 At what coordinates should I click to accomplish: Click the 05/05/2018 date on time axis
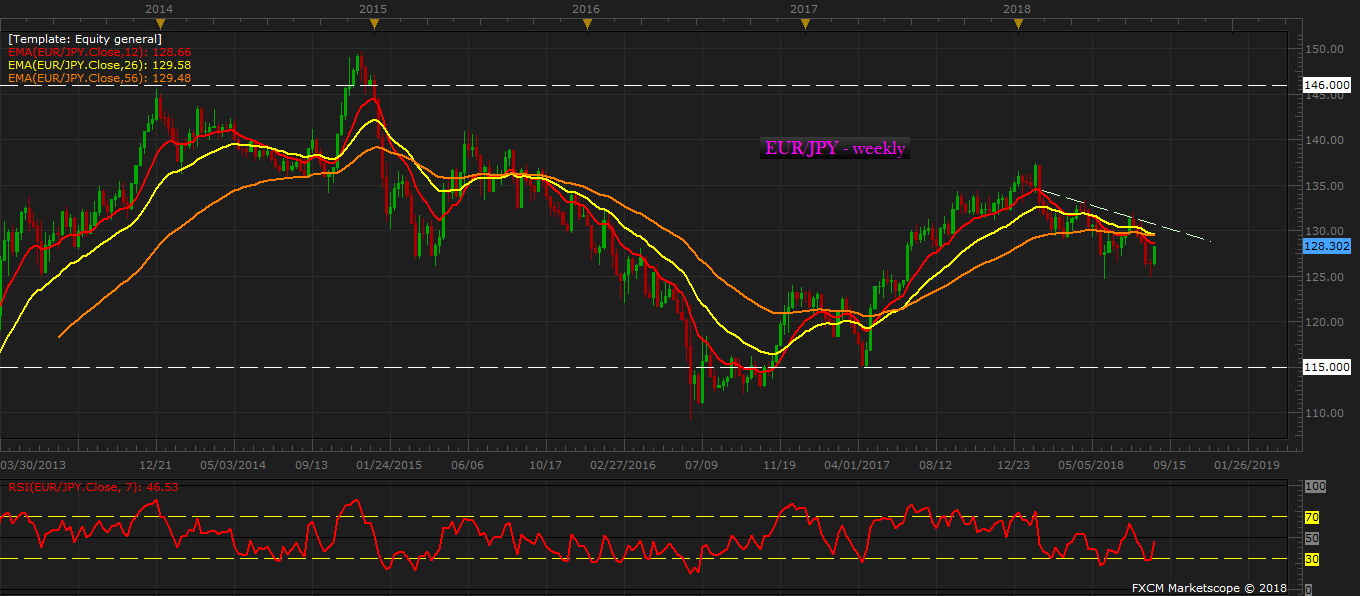pyautogui.click(x=1091, y=465)
